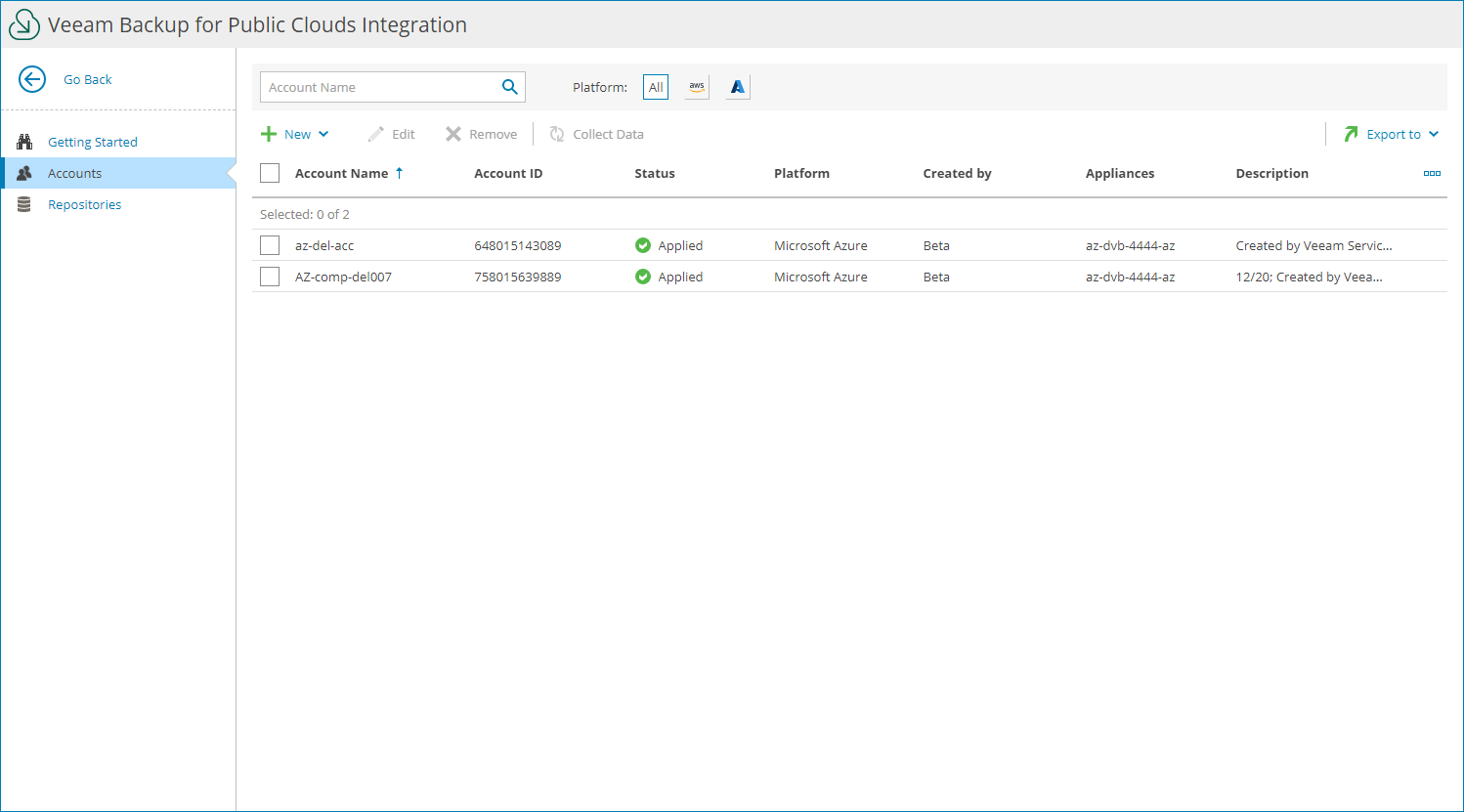Select the All platform filter button

656,87
